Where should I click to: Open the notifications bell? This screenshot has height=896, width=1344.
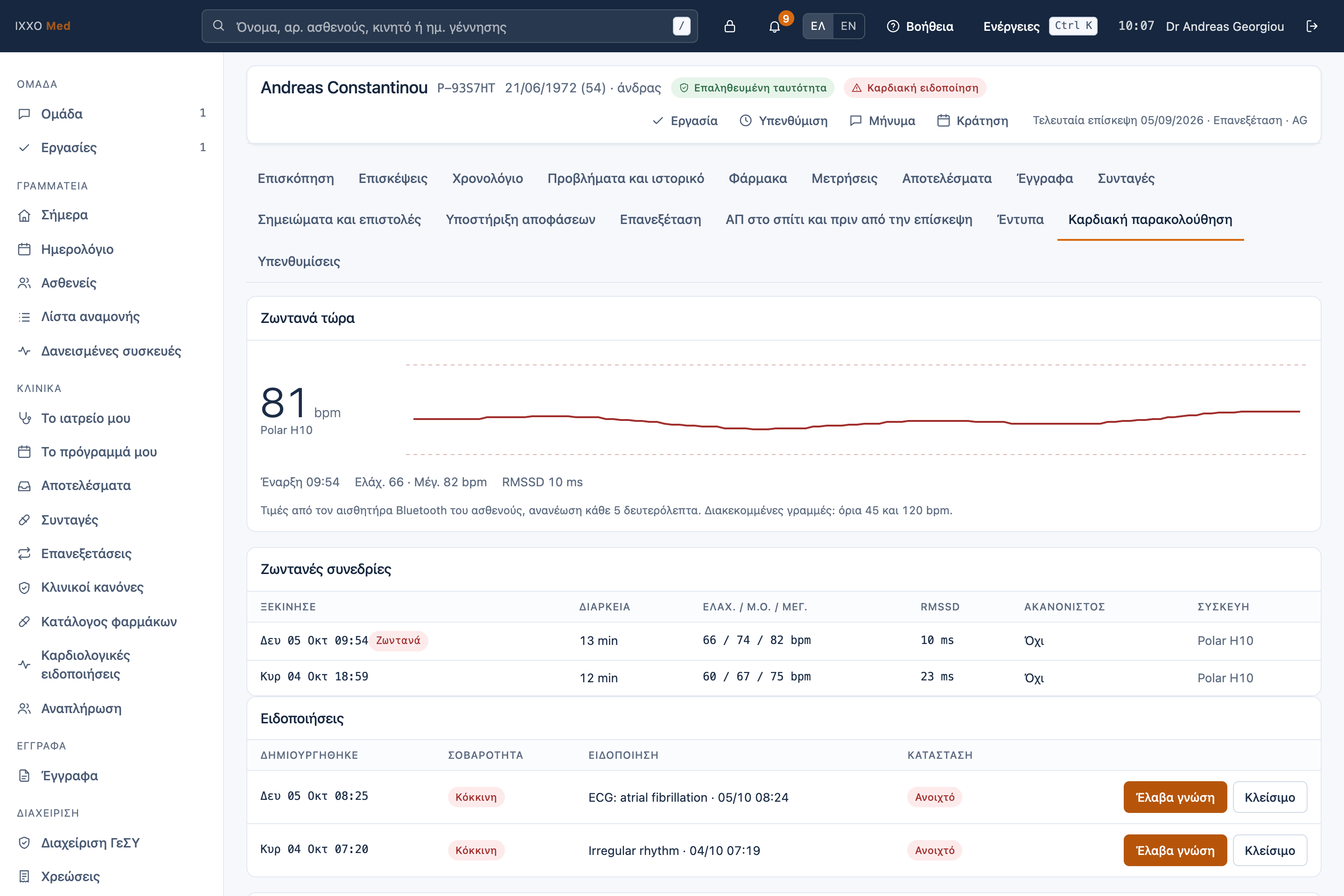tap(774, 26)
